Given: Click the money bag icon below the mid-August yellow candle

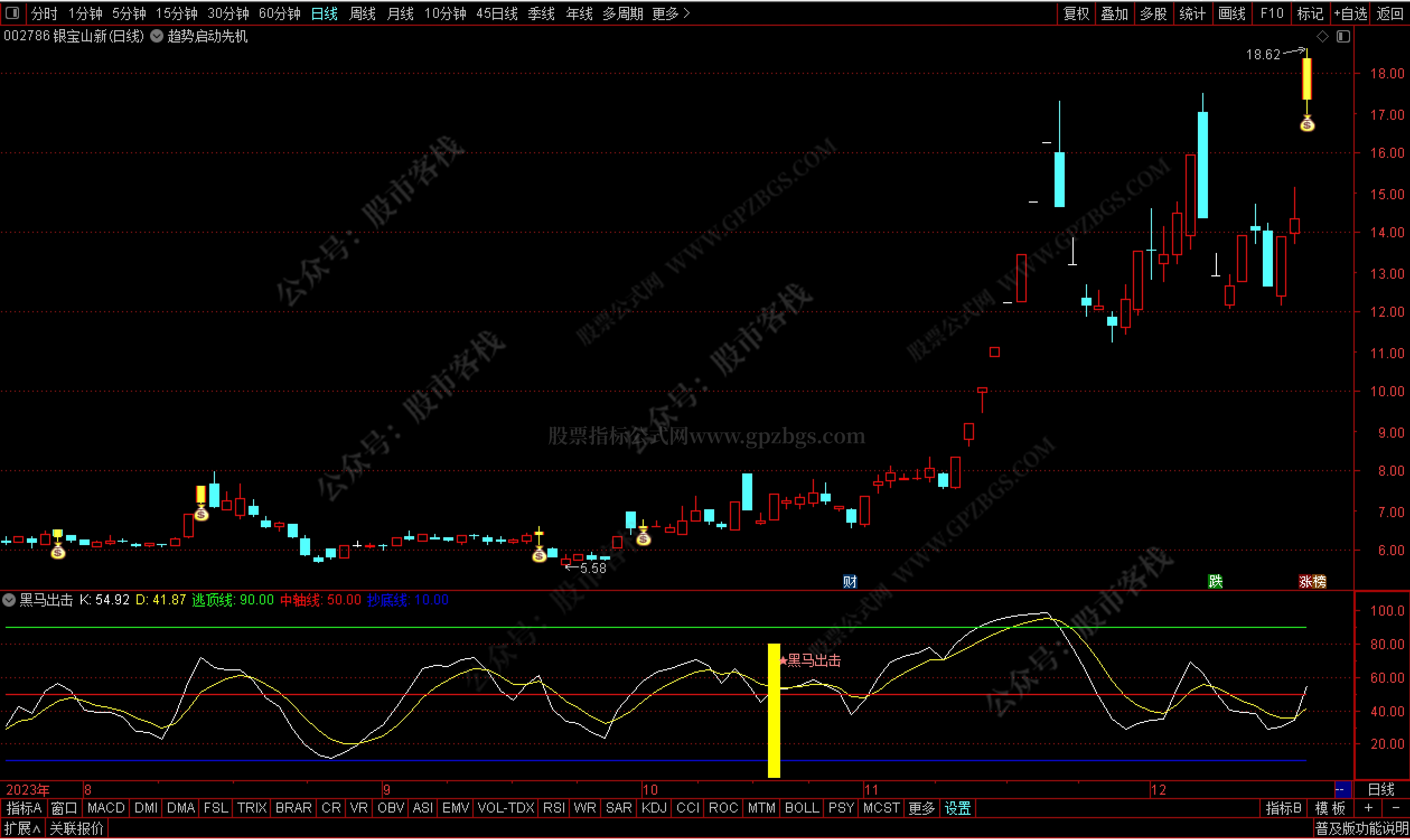Looking at the screenshot, I should (201, 513).
